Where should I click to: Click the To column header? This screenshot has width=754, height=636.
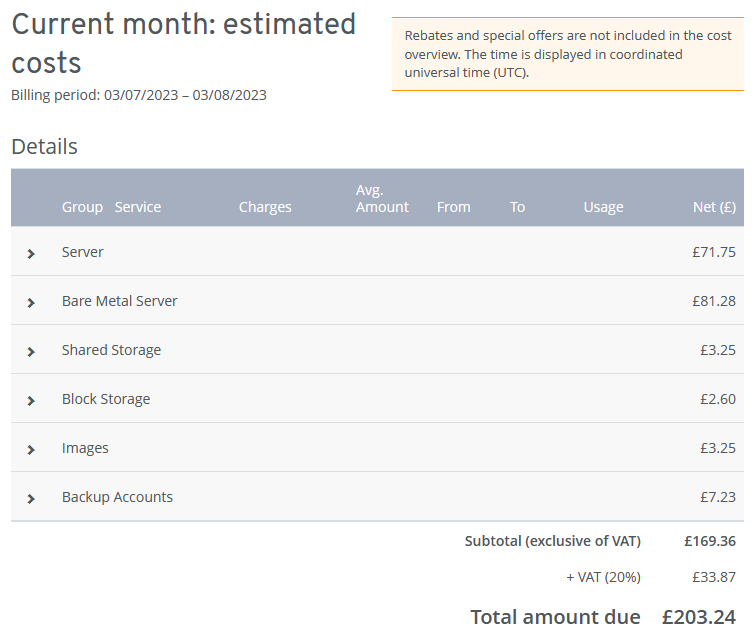[517, 207]
